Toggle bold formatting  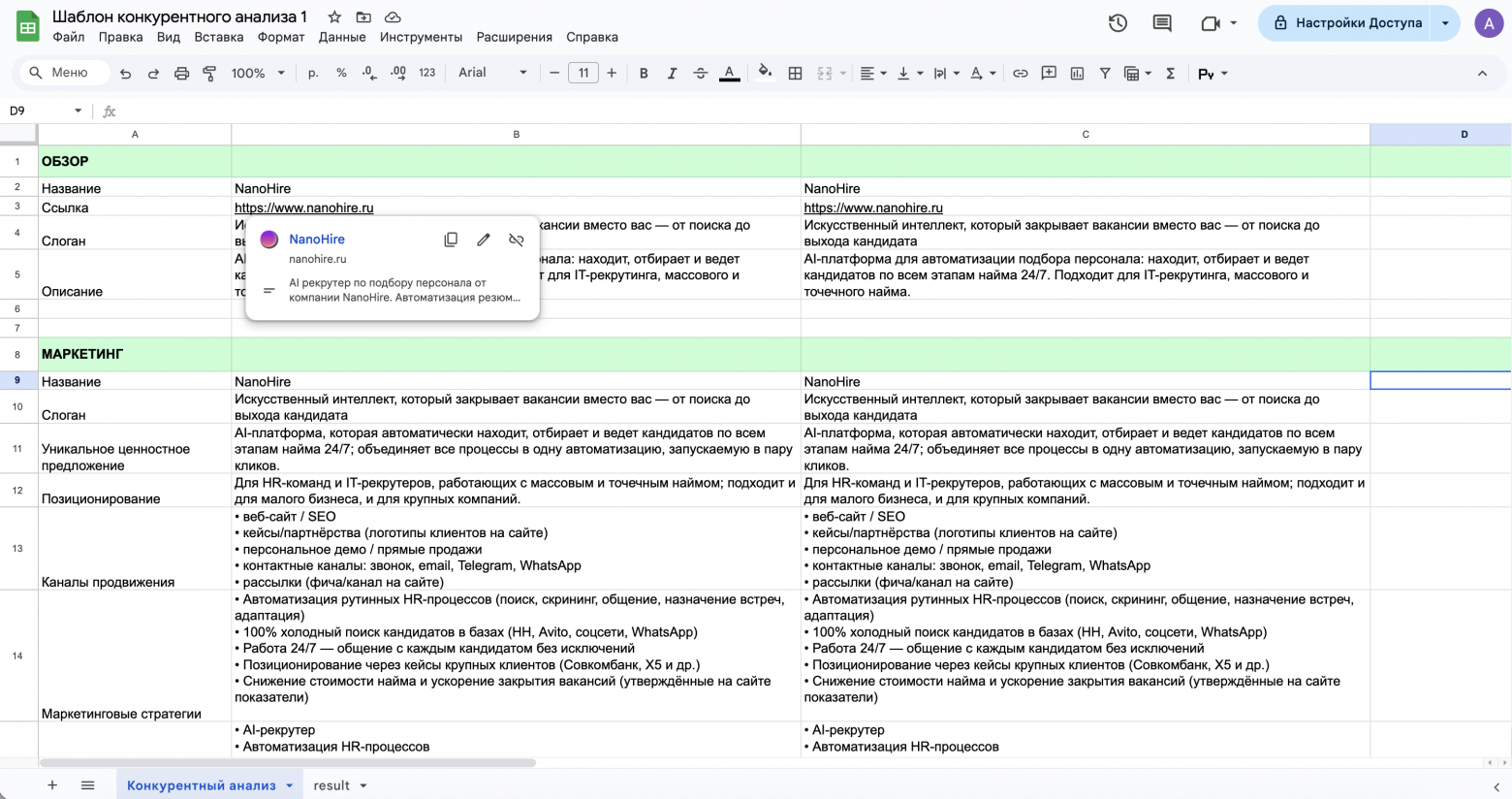[643, 73]
